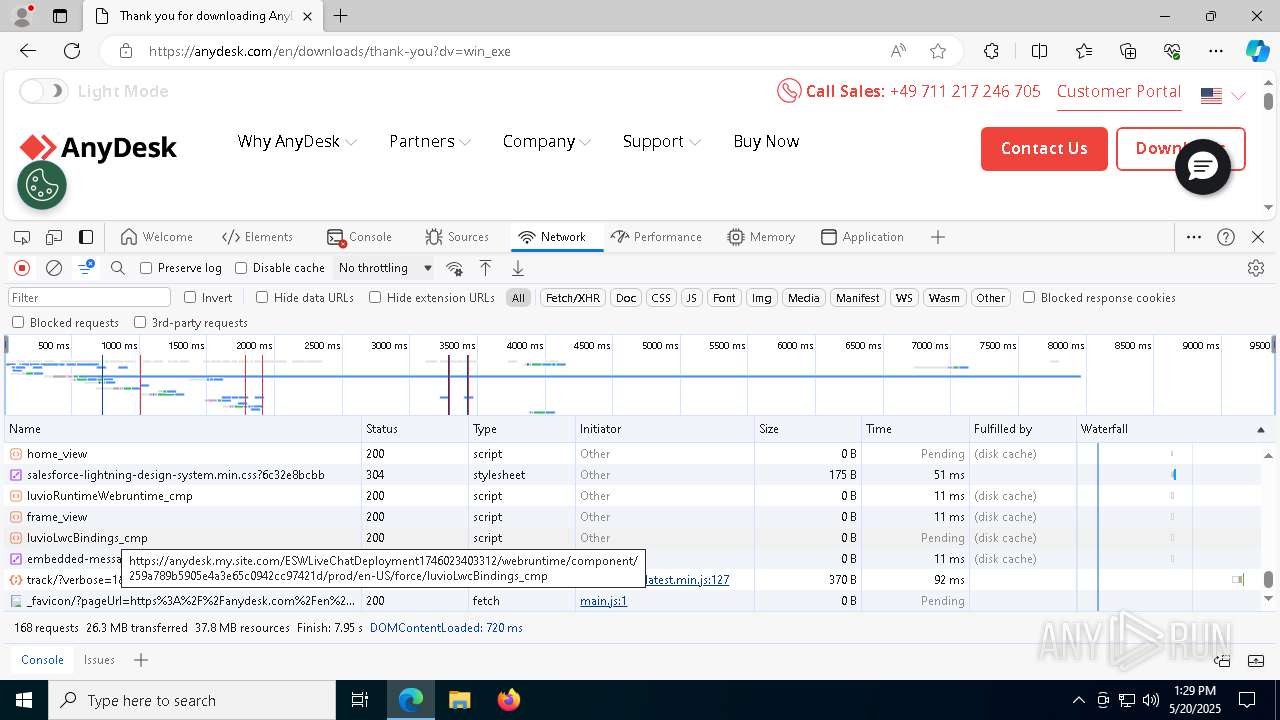Switch to Console tab

pos(360,237)
